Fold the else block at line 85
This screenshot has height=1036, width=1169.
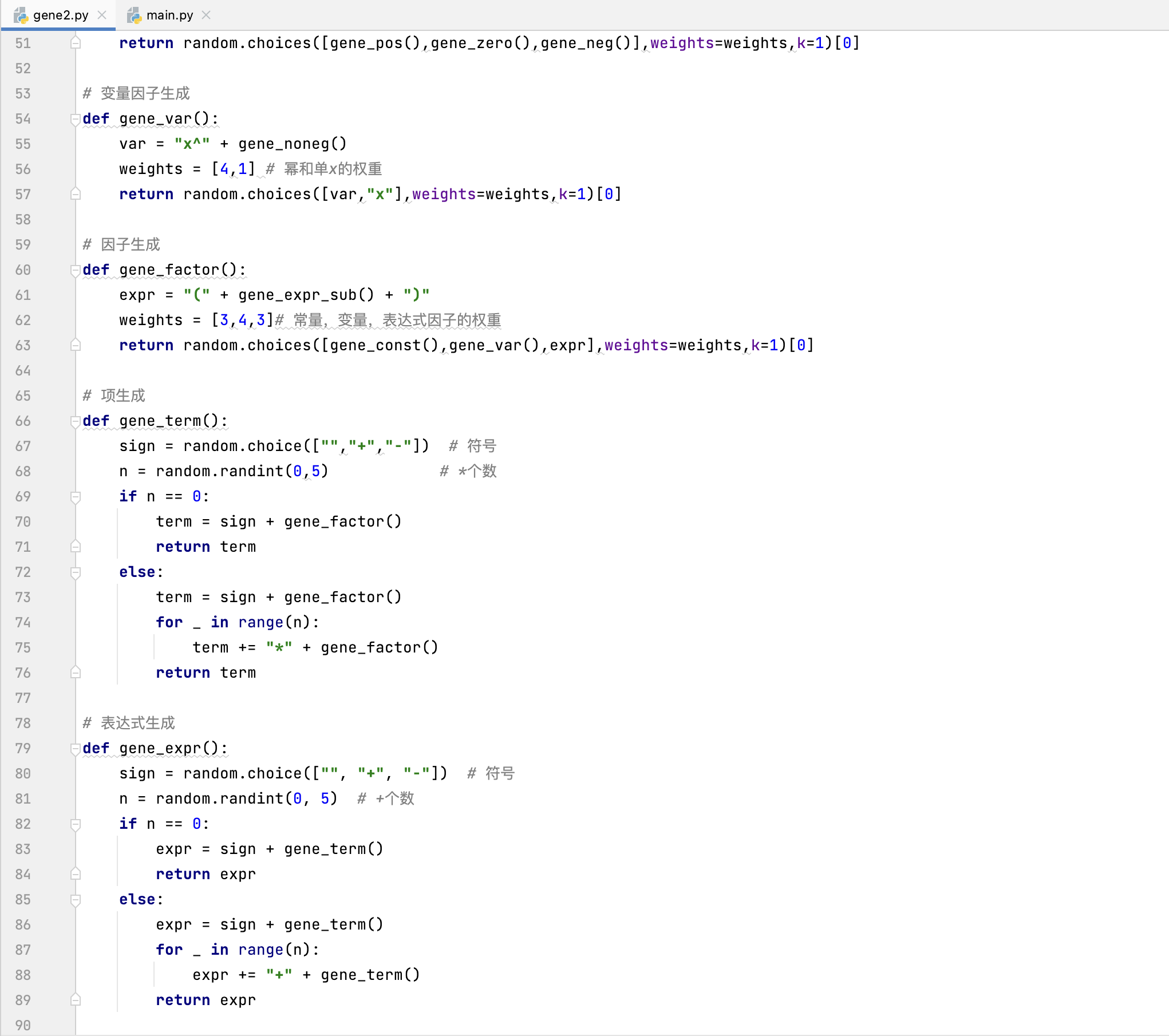[x=75, y=900]
